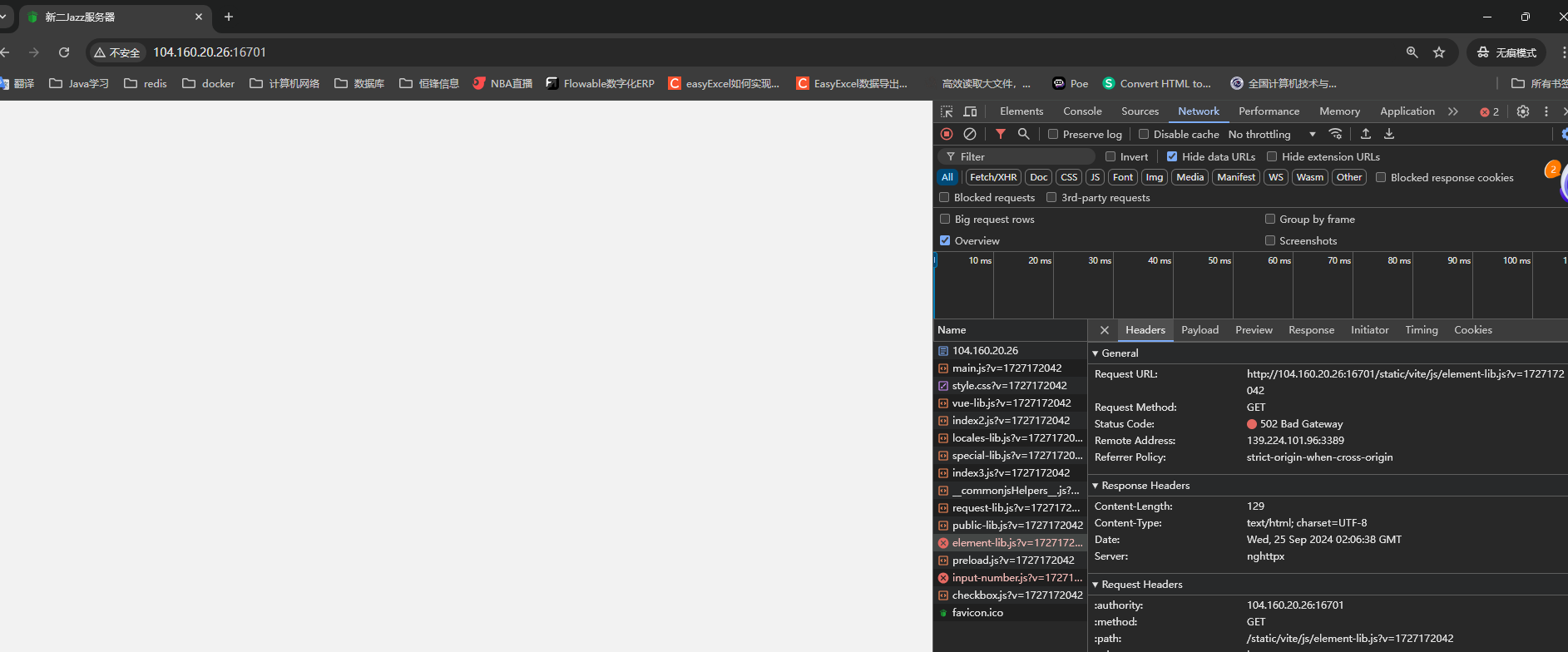1568x652 pixels.
Task: Collapse the Response Headers section
Action: (x=1096, y=486)
